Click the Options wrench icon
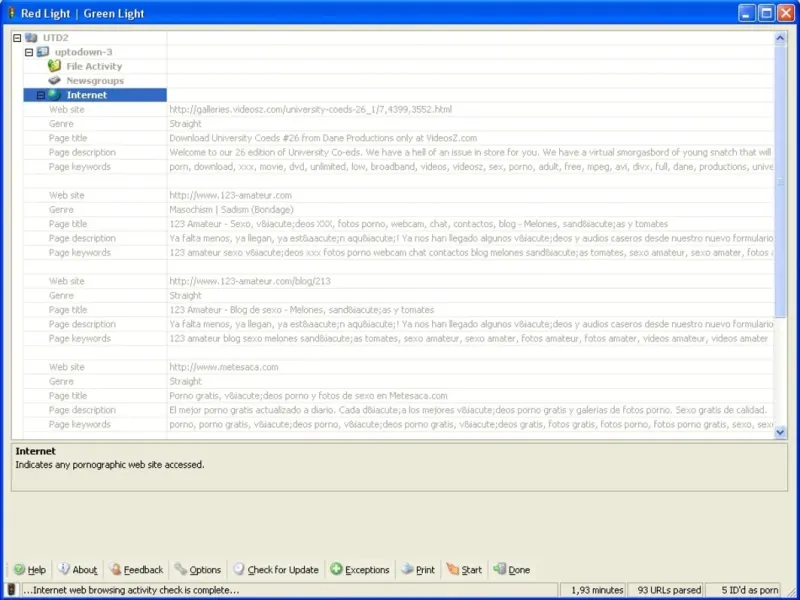This screenshot has width=800, height=600. coord(181,569)
